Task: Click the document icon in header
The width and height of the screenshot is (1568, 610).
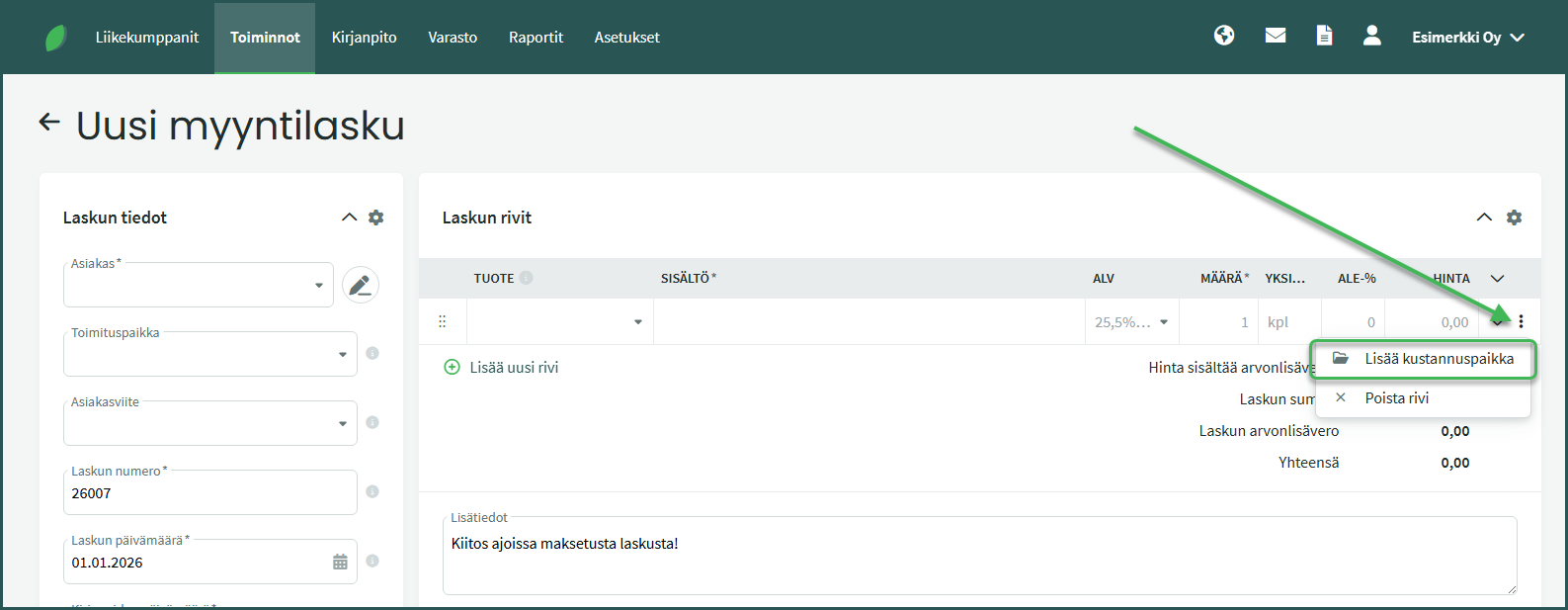Action: pyautogui.click(x=1324, y=37)
